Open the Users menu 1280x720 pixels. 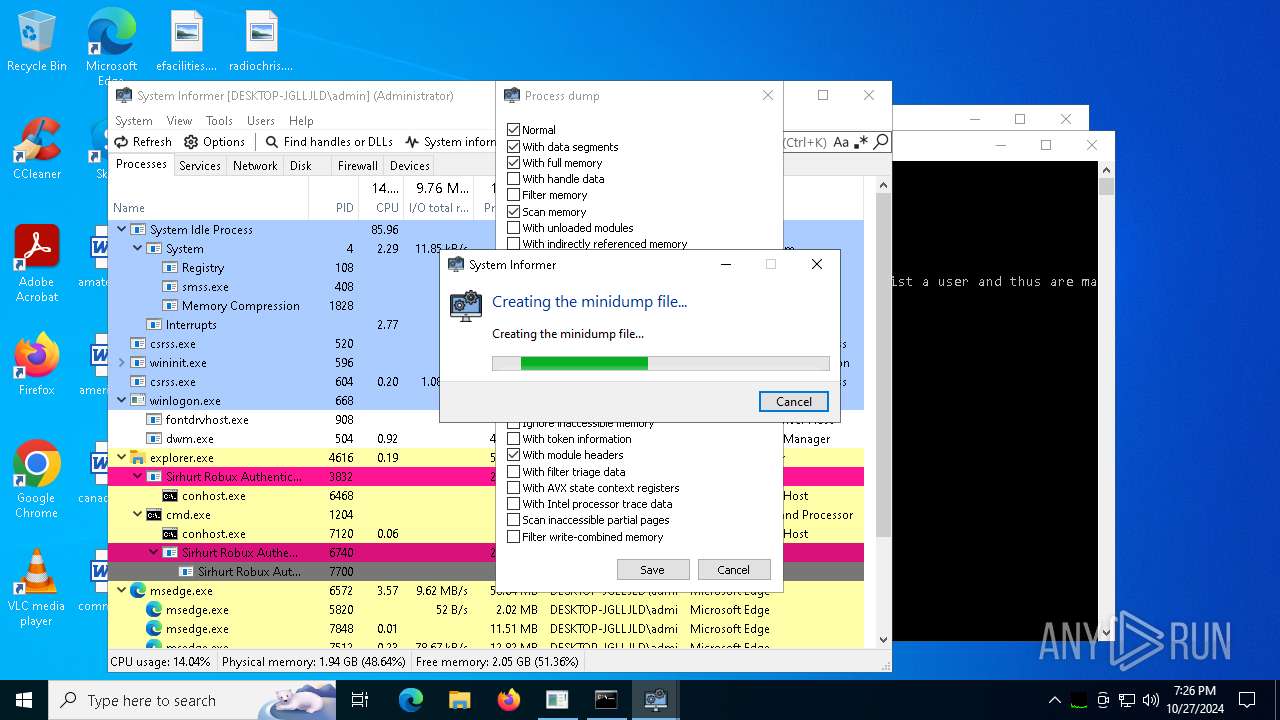[x=261, y=120]
